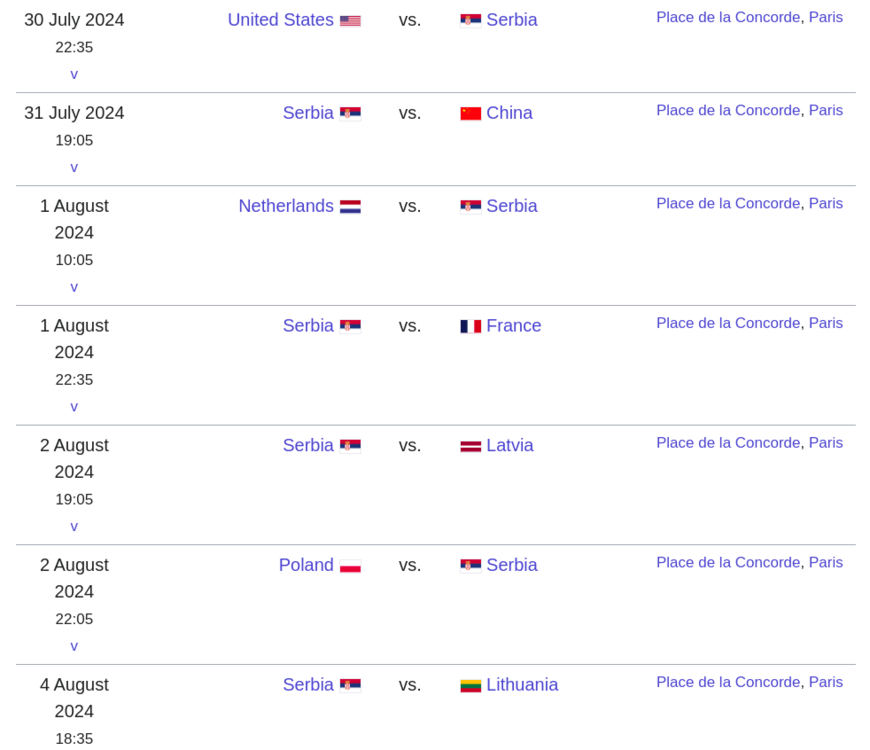Click the China flag icon
870x750 pixels.
pos(471,113)
